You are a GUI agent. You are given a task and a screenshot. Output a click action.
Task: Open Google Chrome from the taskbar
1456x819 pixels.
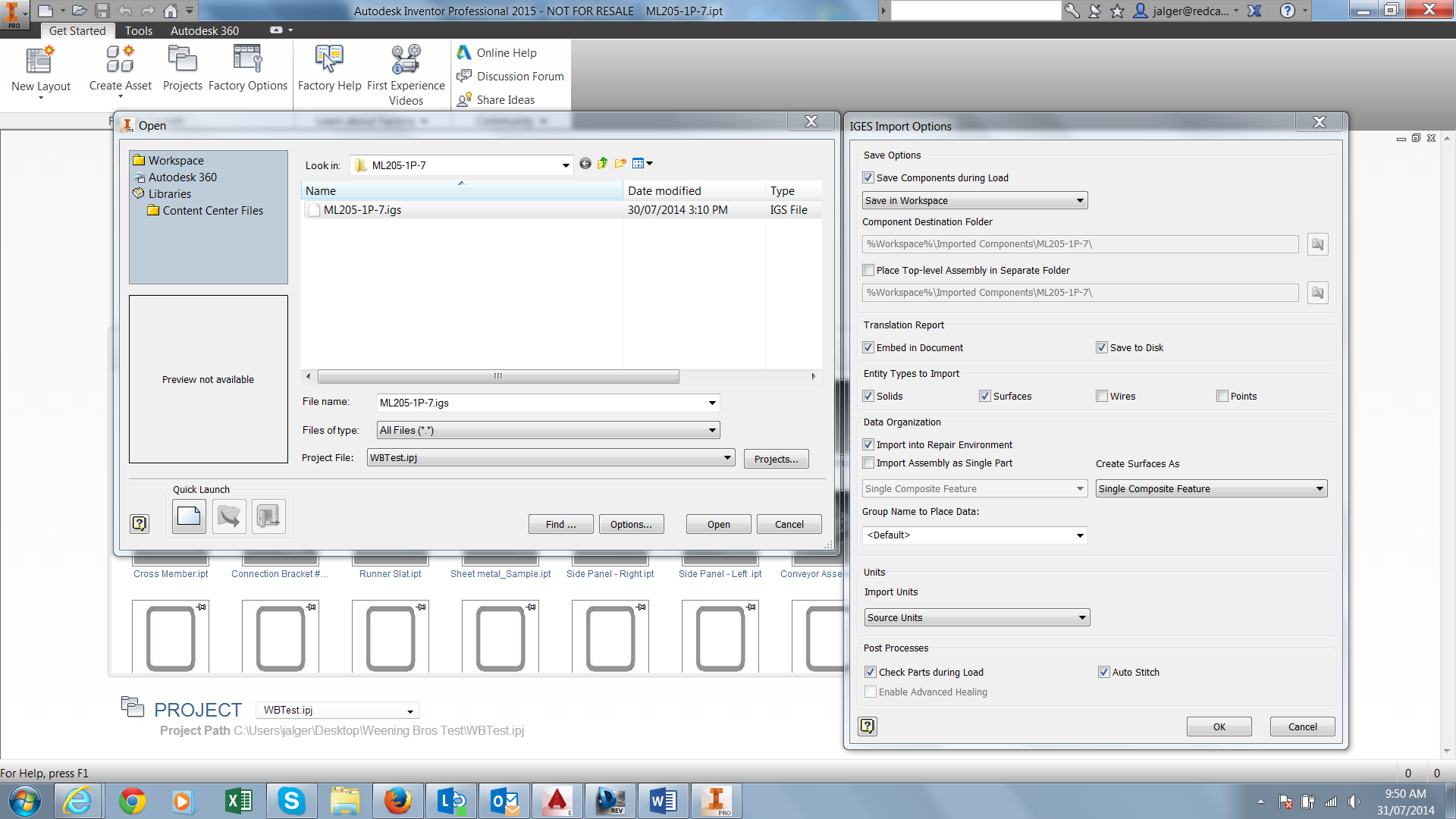[x=132, y=801]
